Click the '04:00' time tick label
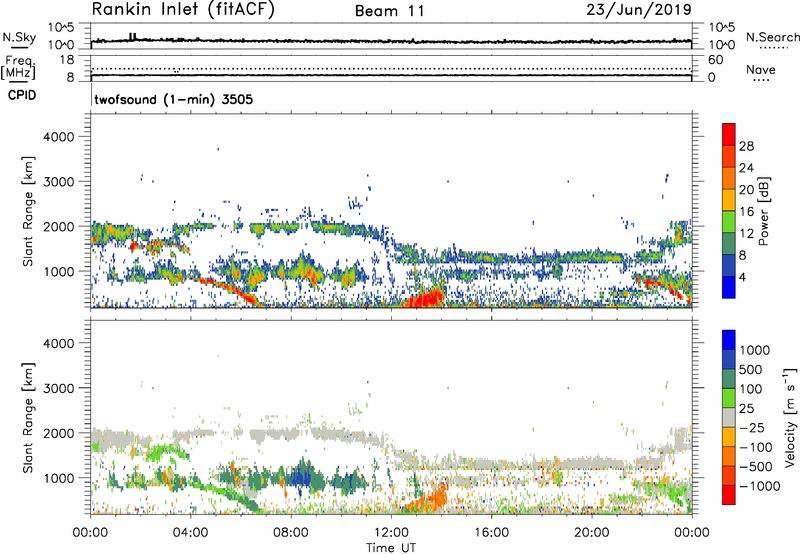Screen dimensions: 800x554 click(x=190, y=533)
